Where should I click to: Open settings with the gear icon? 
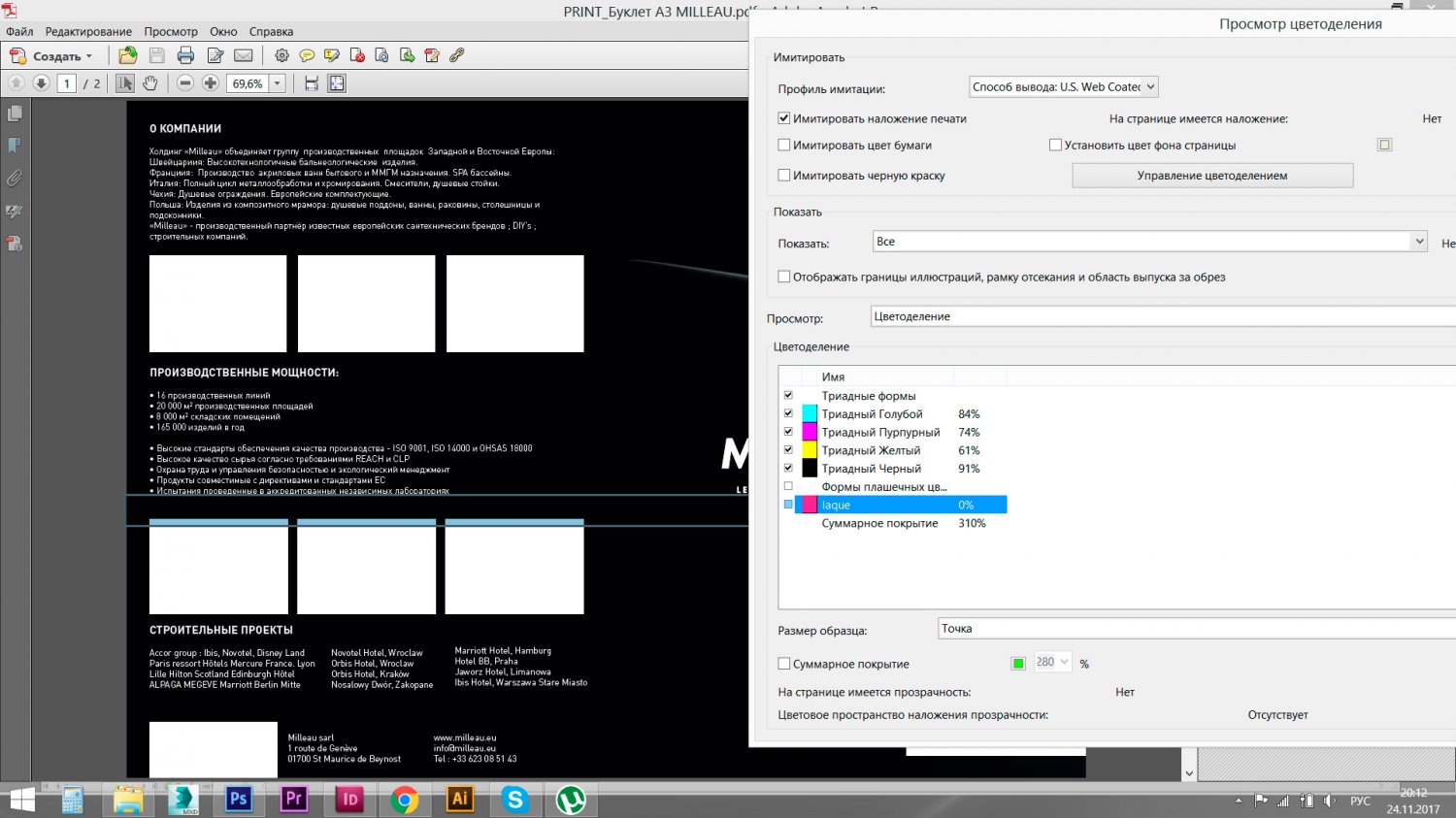pyautogui.click(x=281, y=56)
